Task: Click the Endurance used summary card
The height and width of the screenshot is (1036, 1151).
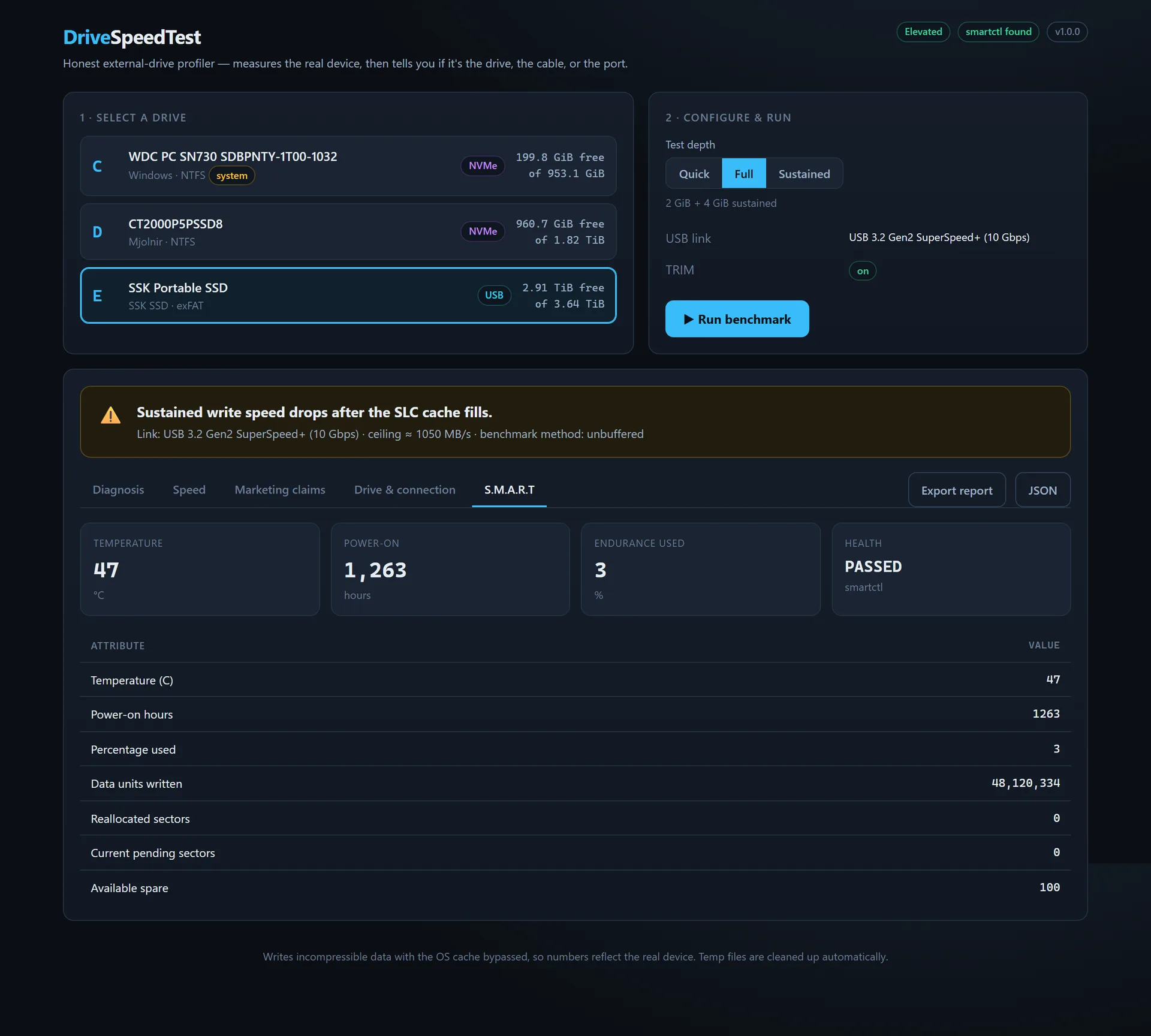Action: coord(700,569)
